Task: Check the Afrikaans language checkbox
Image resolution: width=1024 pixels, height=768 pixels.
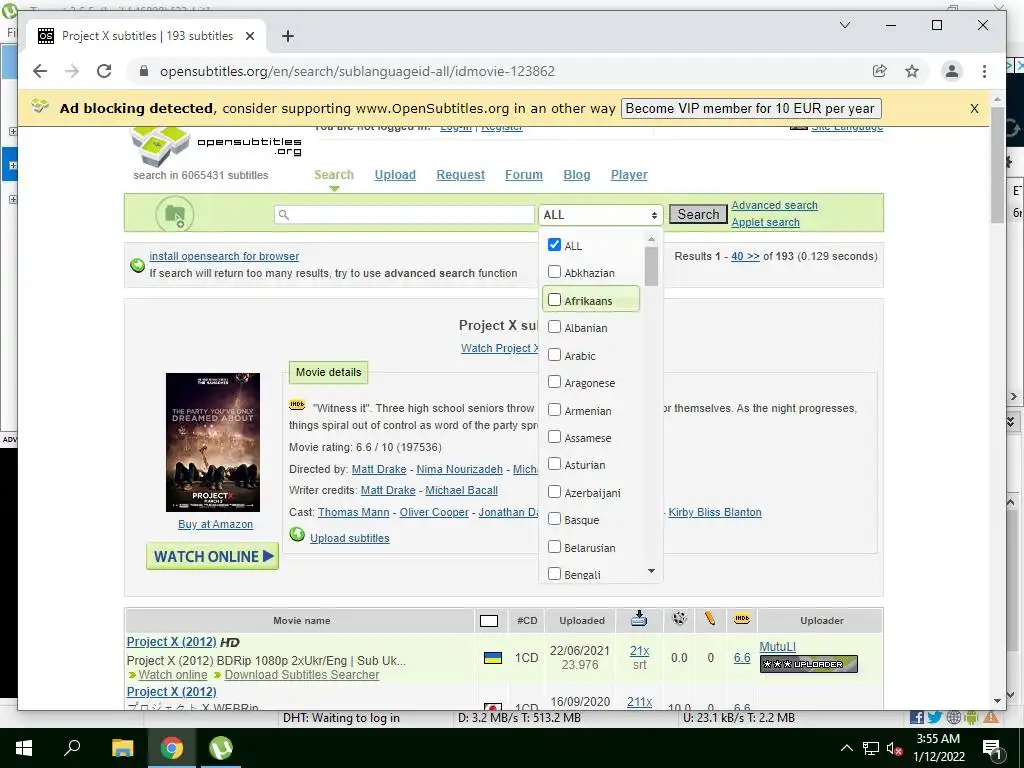Action: click(x=554, y=300)
